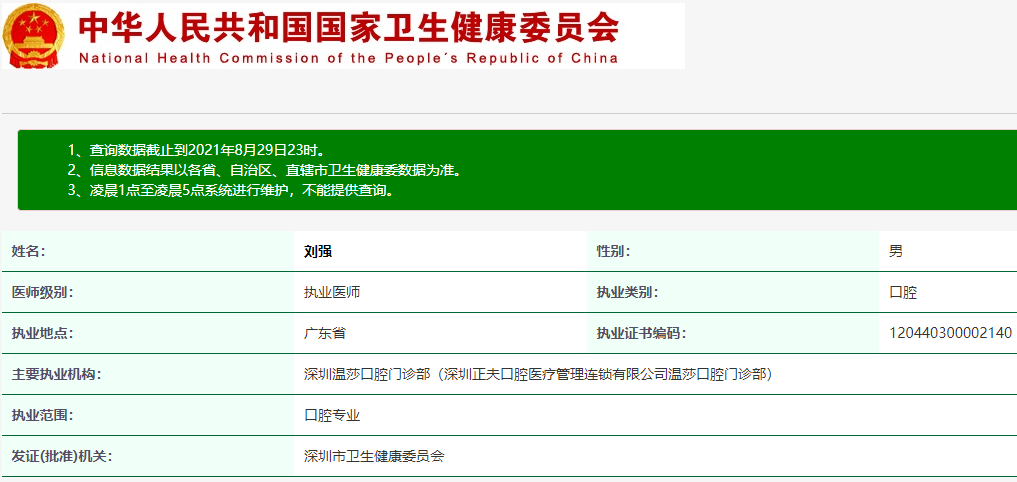Click the 姓名 field label
This screenshot has height=482, width=1017.
pos(28,252)
